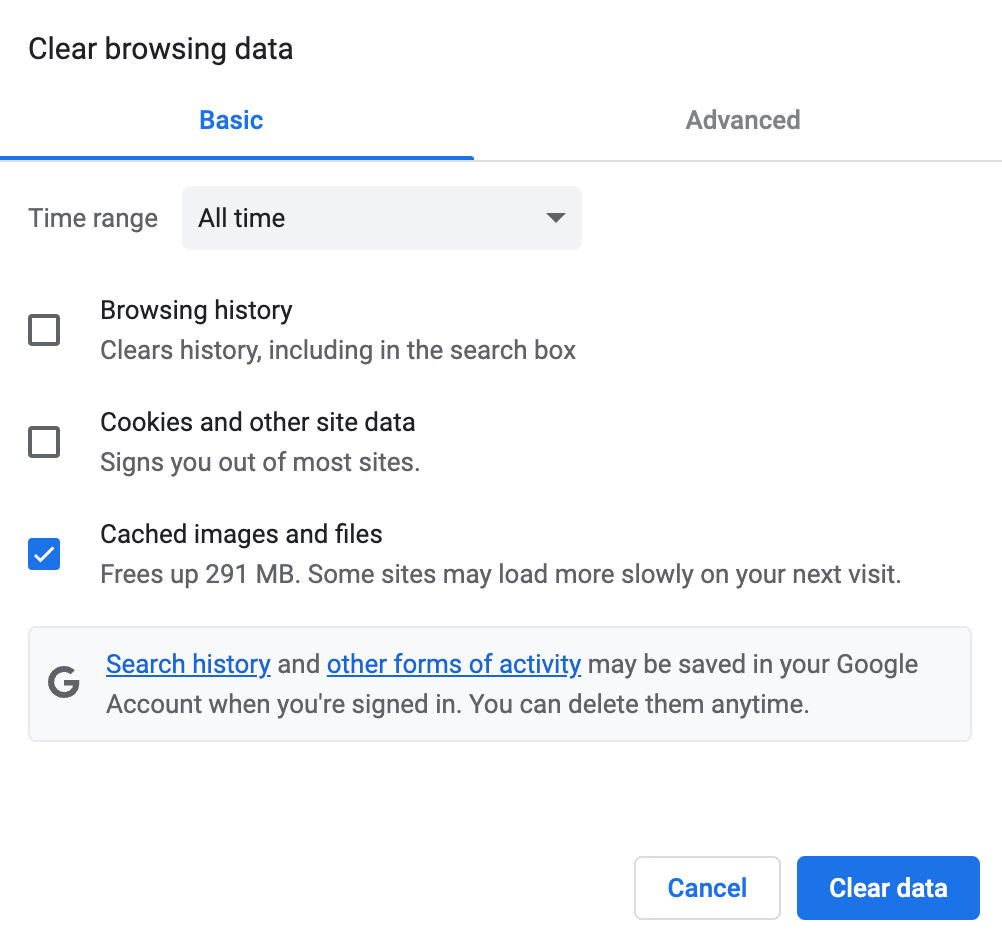Switch to the Advanced tab
Image resolution: width=1002 pixels, height=936 pixels.
pos(742,119)
